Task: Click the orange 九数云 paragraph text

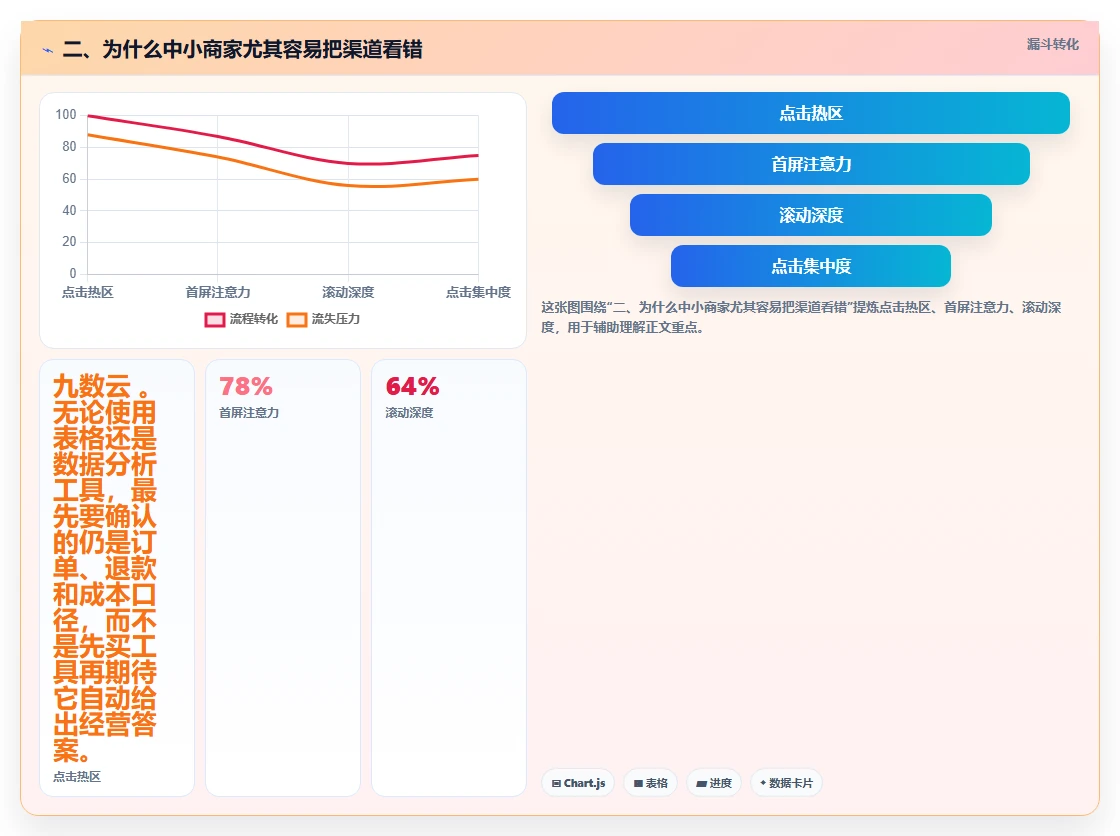Action: 104,568
